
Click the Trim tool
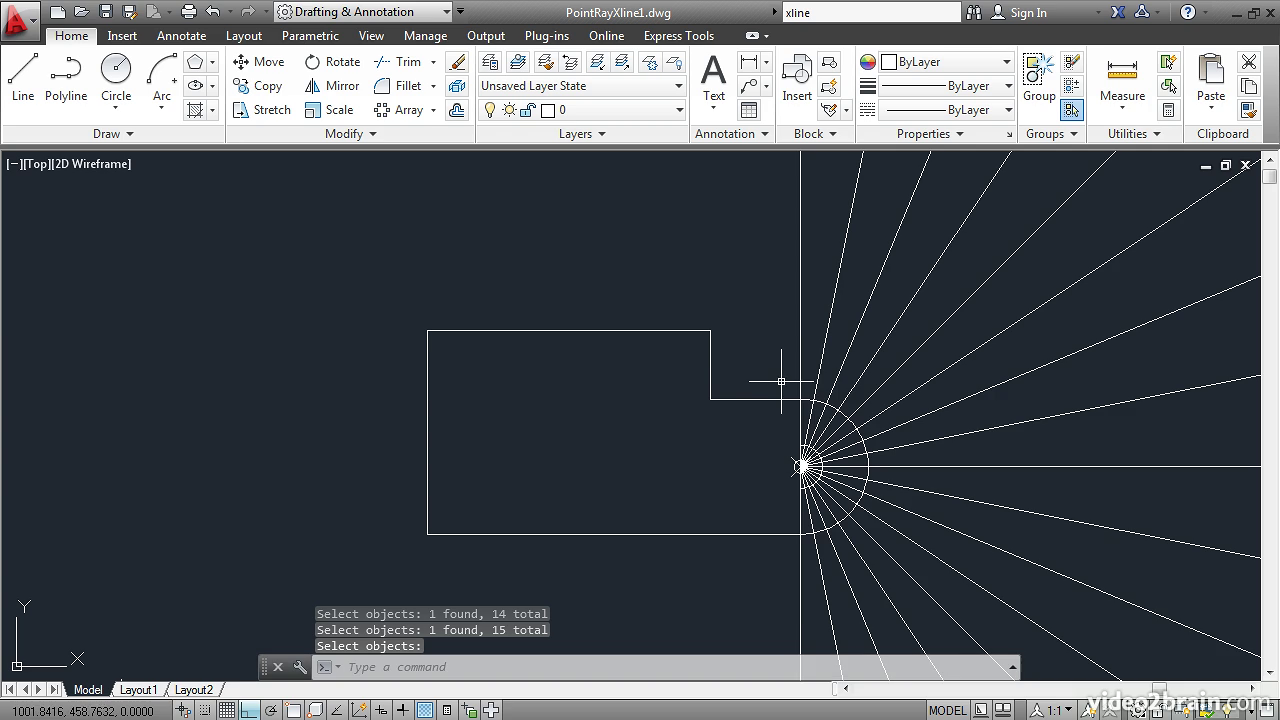[397, 62]
